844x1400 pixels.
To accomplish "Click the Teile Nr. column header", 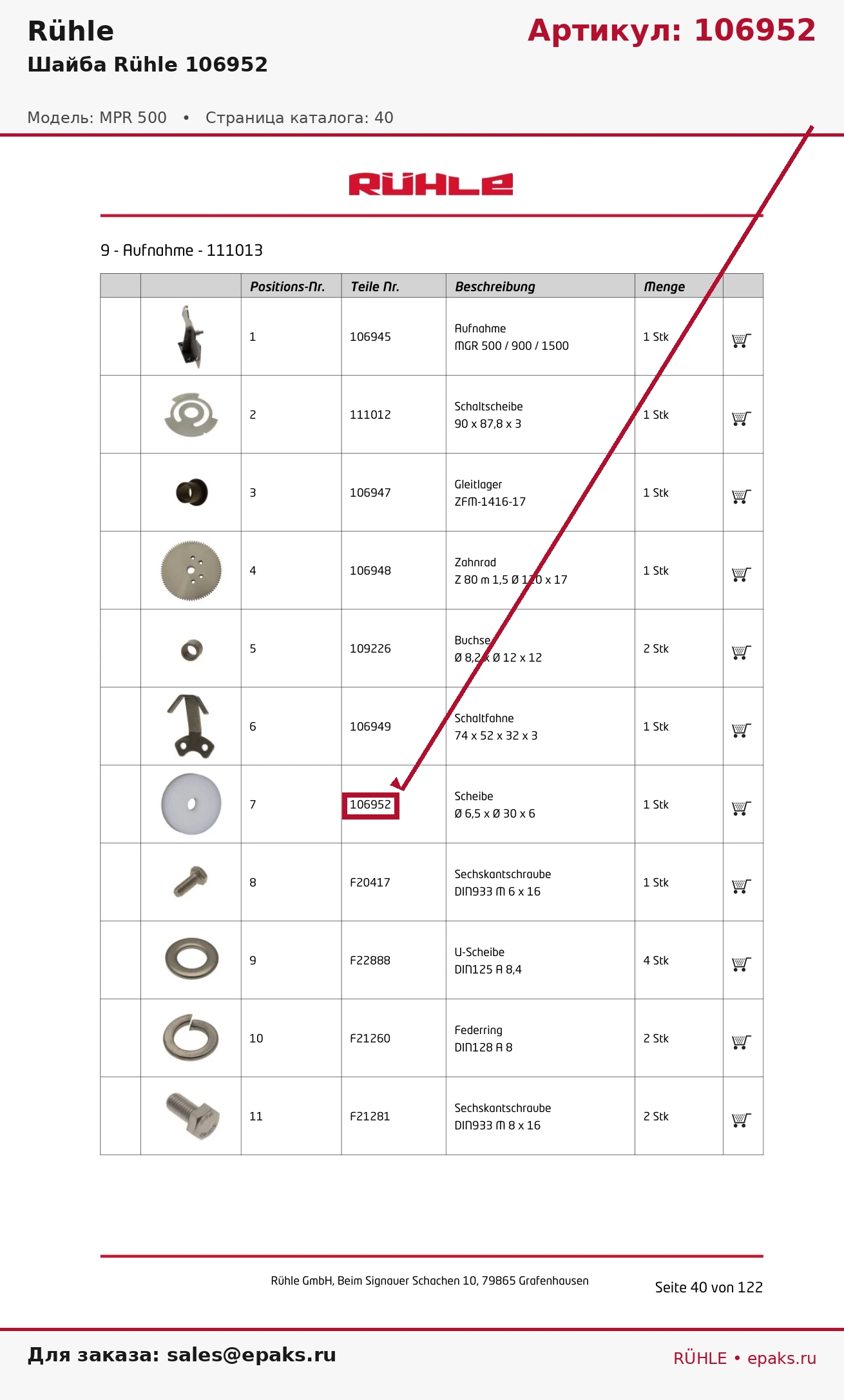I will coord(375,287).
